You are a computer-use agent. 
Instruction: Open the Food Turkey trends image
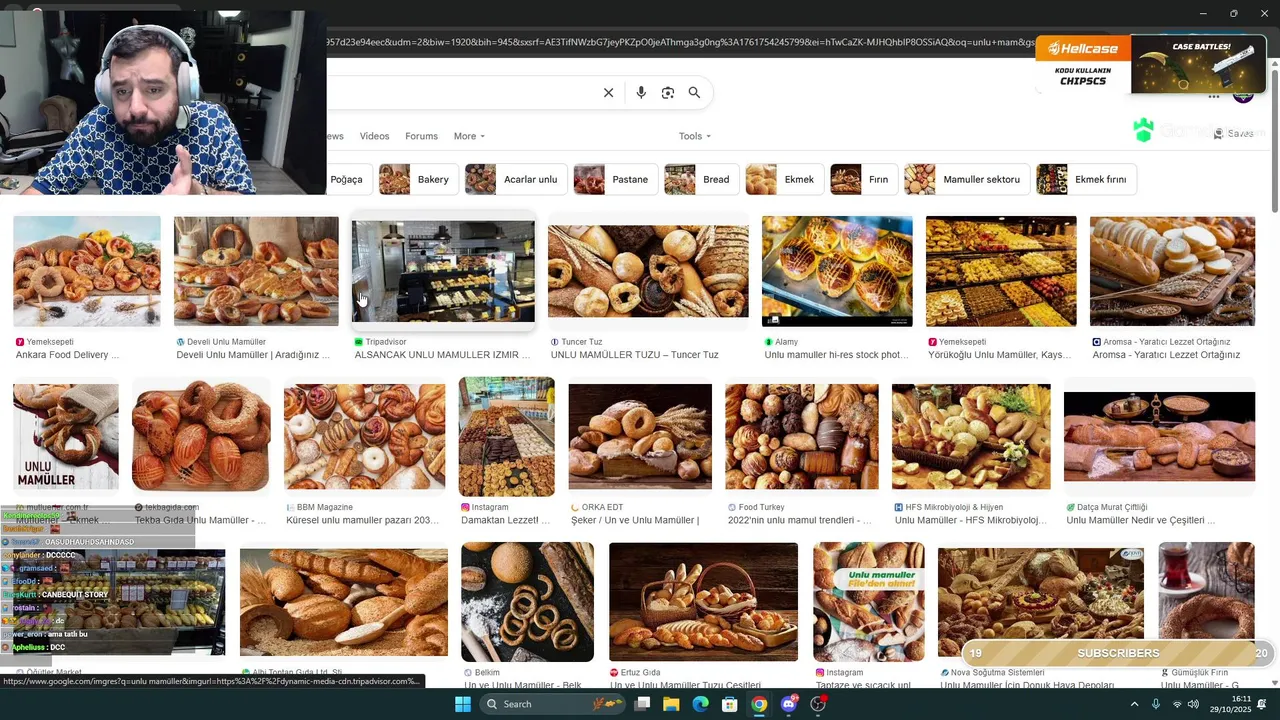pyautogui.click(x=802, y=437)
